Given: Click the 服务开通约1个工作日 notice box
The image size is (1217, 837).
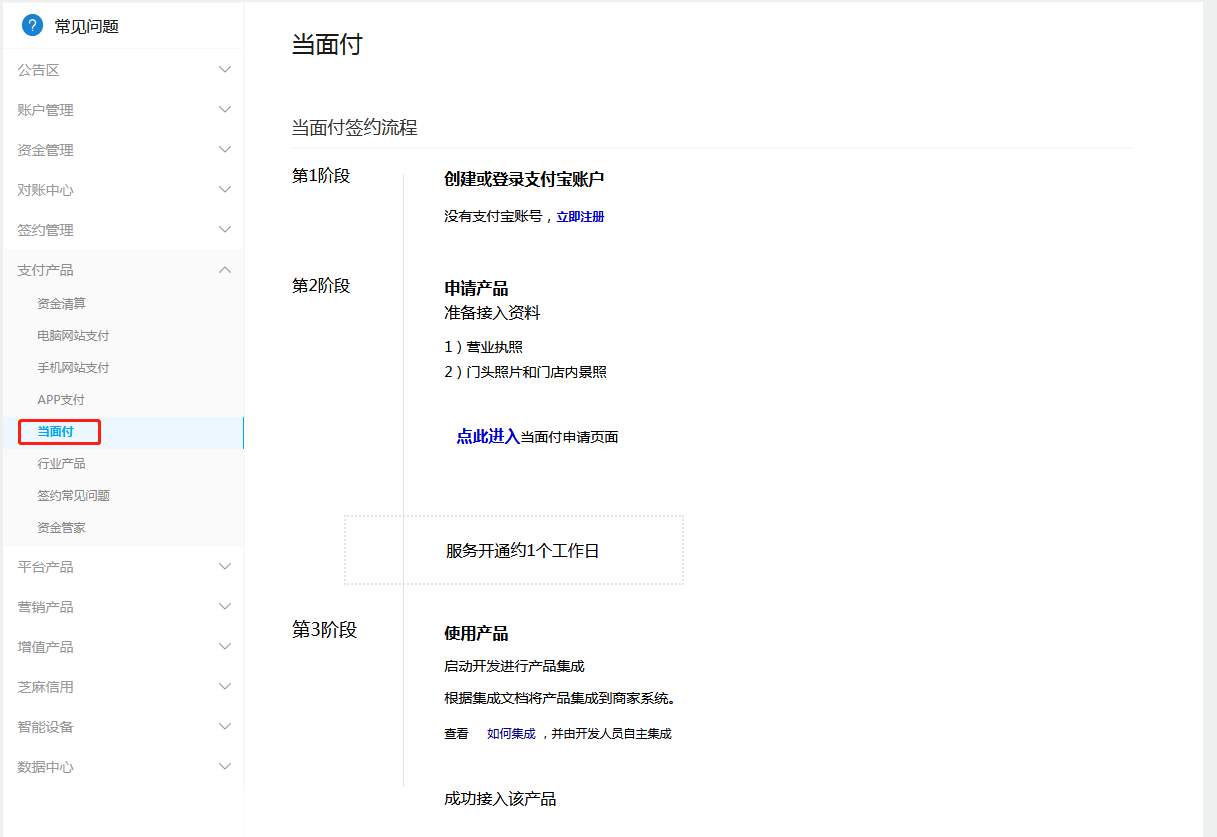Looking at the screenshot, I should [x=514, y=550].
